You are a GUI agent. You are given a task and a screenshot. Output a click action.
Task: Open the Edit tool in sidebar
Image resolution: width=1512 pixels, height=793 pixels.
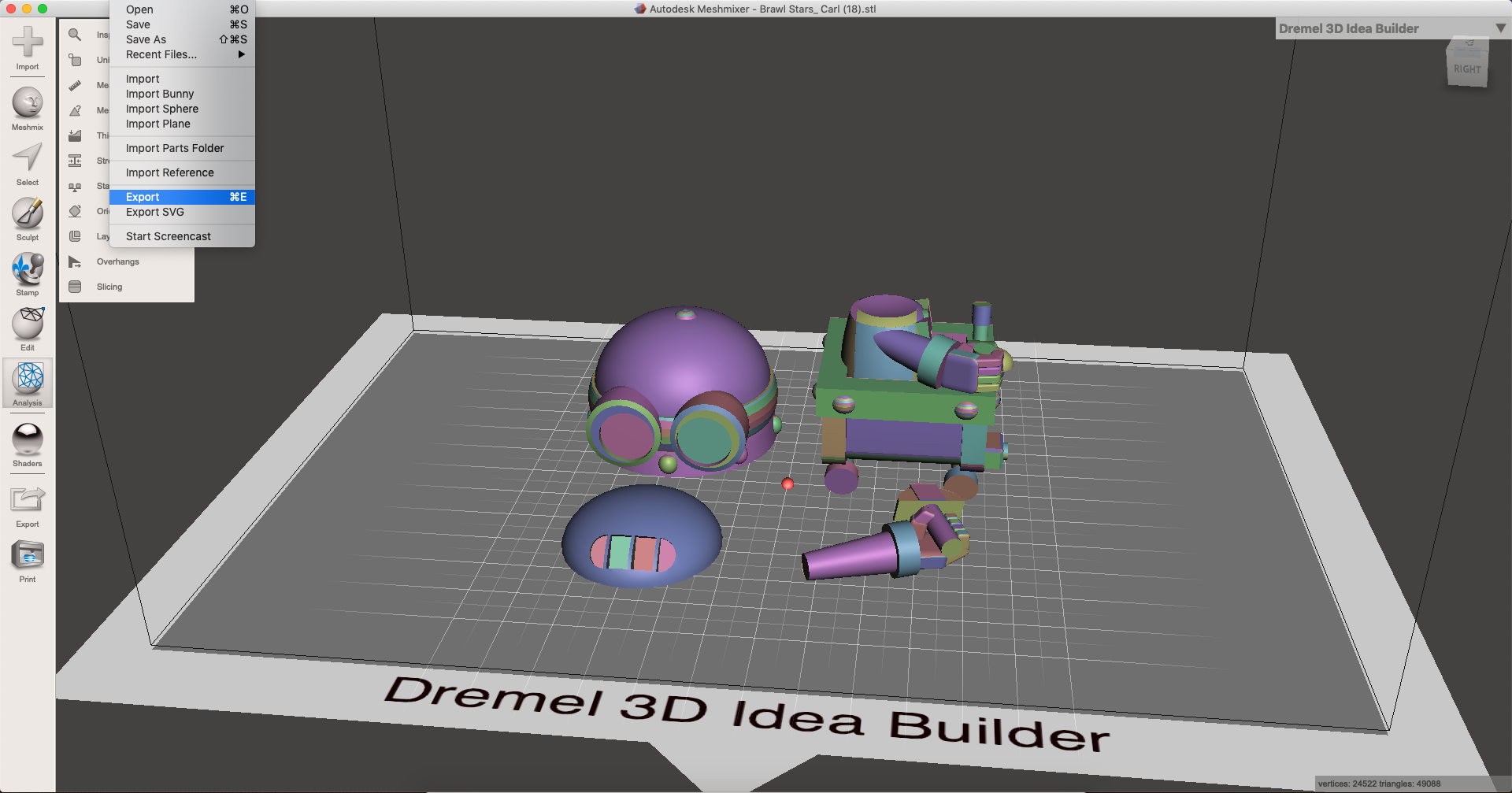pos(28,329)
